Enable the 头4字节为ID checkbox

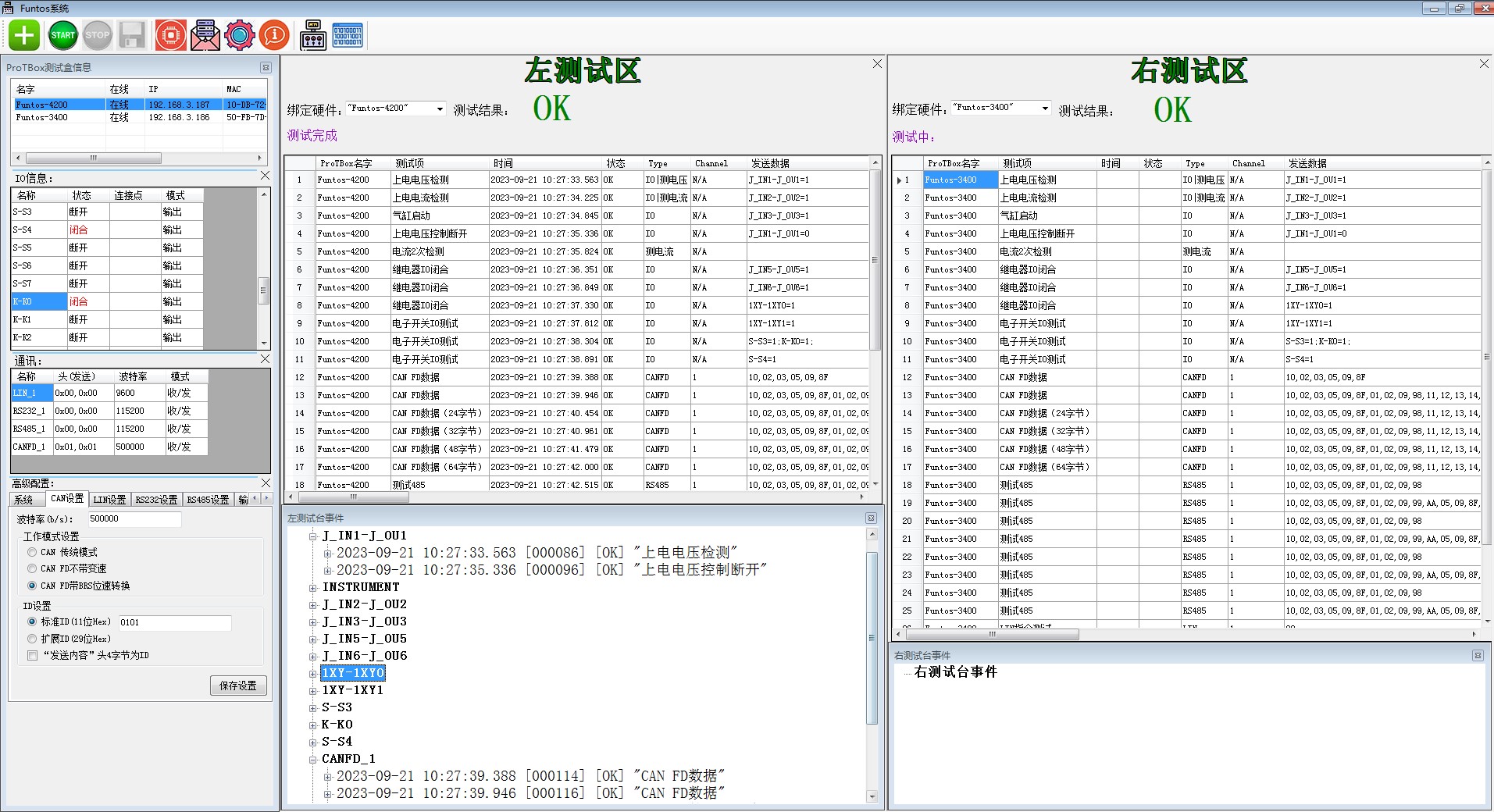[x=33, y=656]
